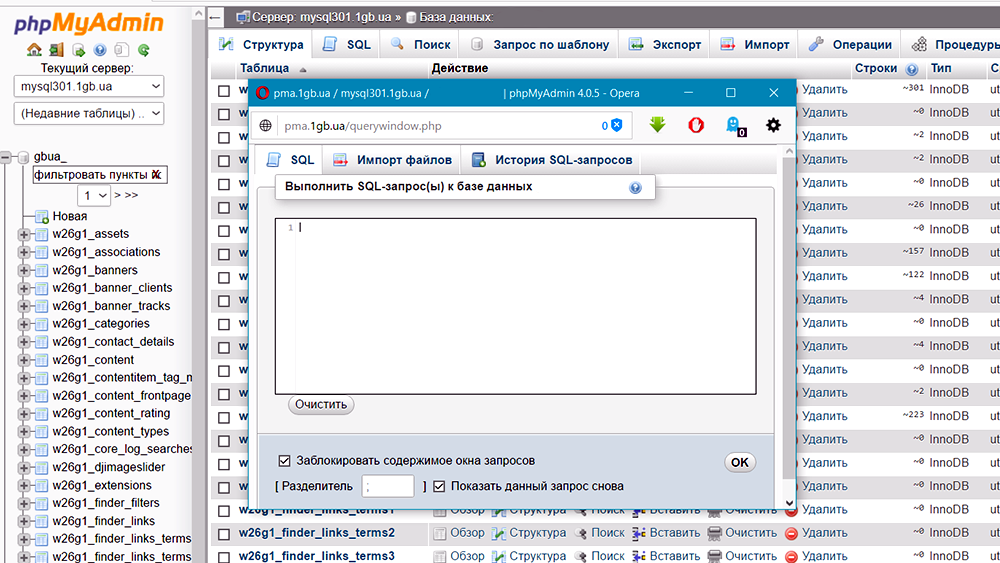Click the green download arrow extension icon
The image size is (1000, 563).
(657, 125)
